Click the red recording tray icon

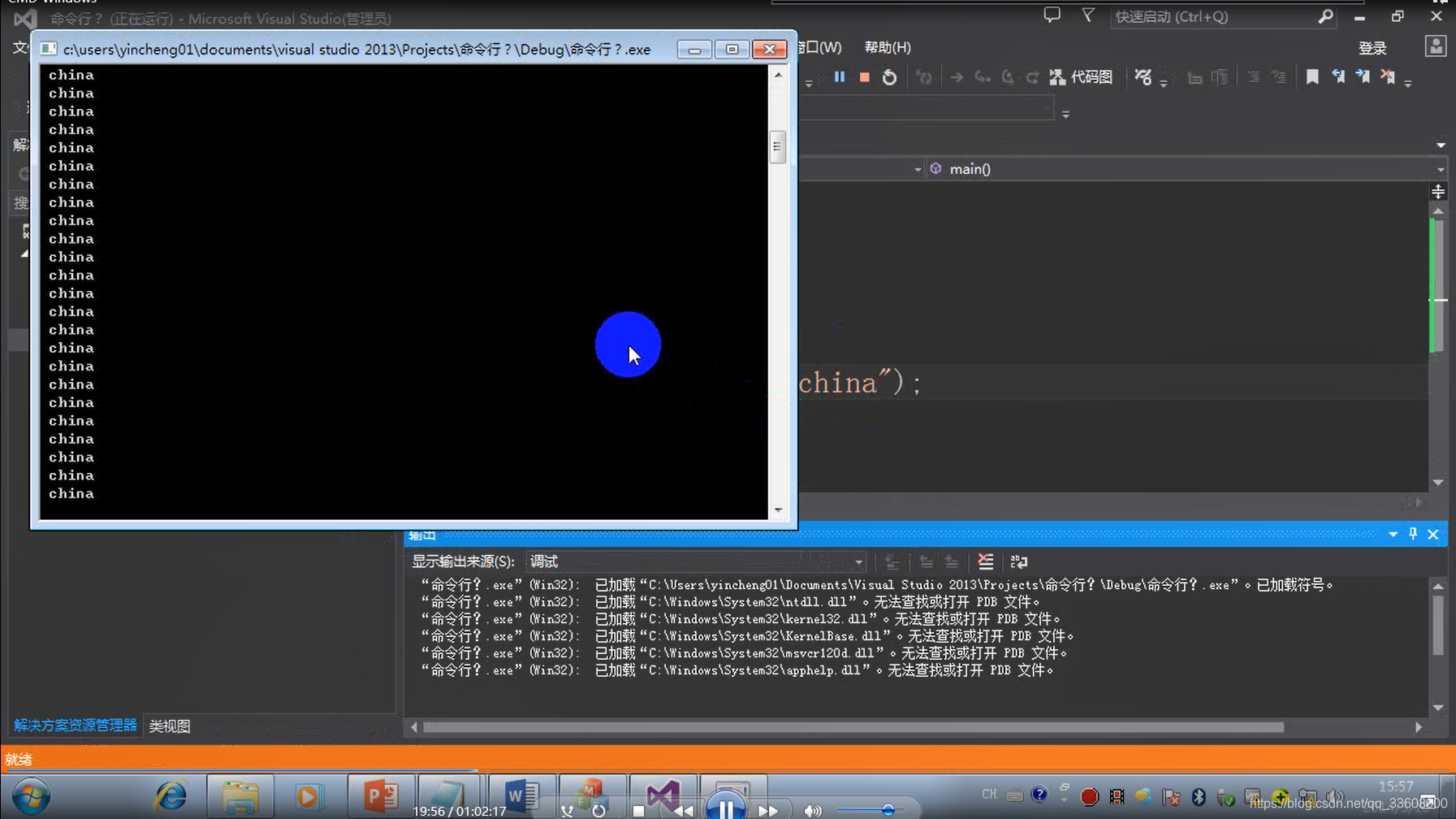[1090, 797]
